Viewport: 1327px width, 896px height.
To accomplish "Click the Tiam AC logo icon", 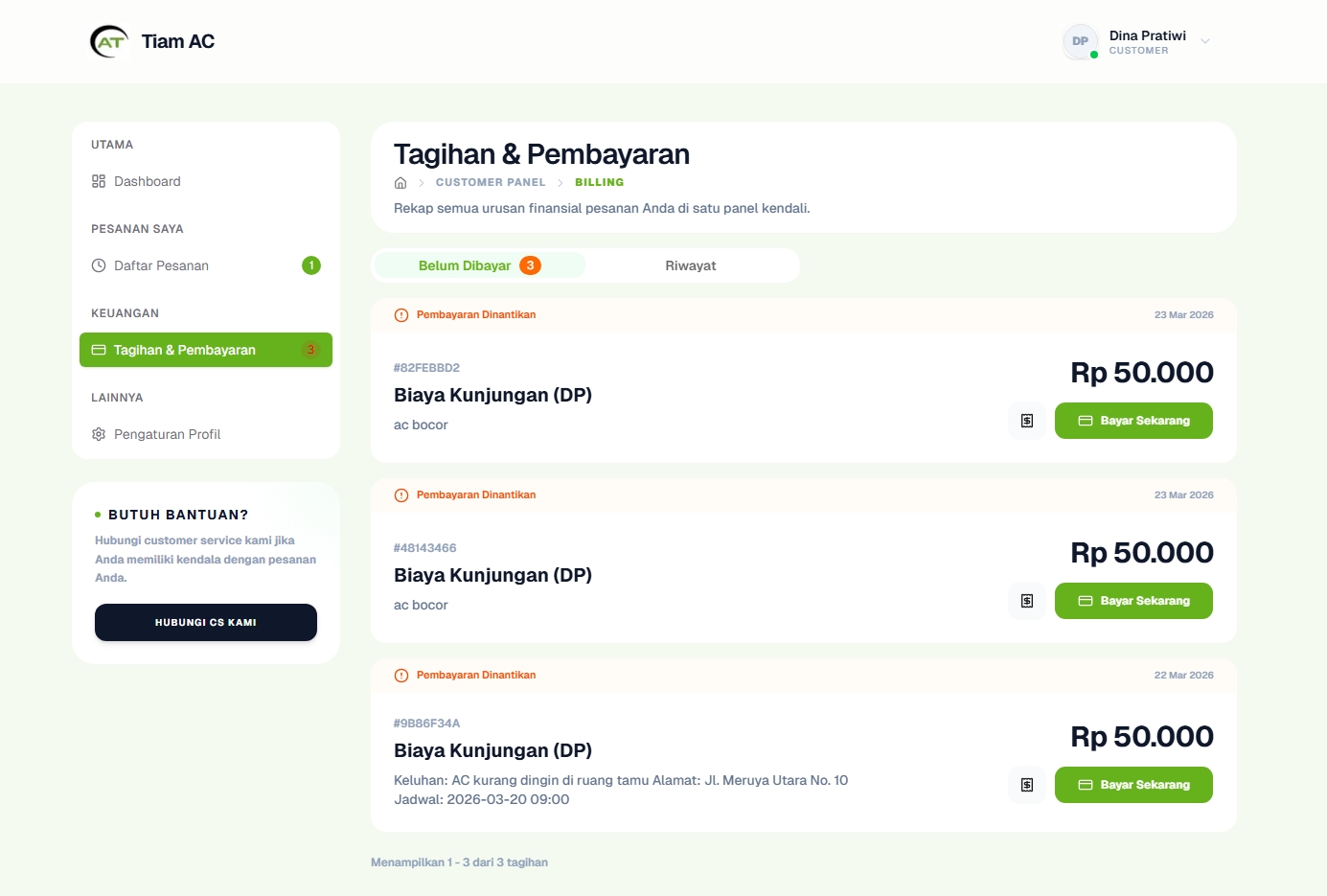I will point(109,41).
